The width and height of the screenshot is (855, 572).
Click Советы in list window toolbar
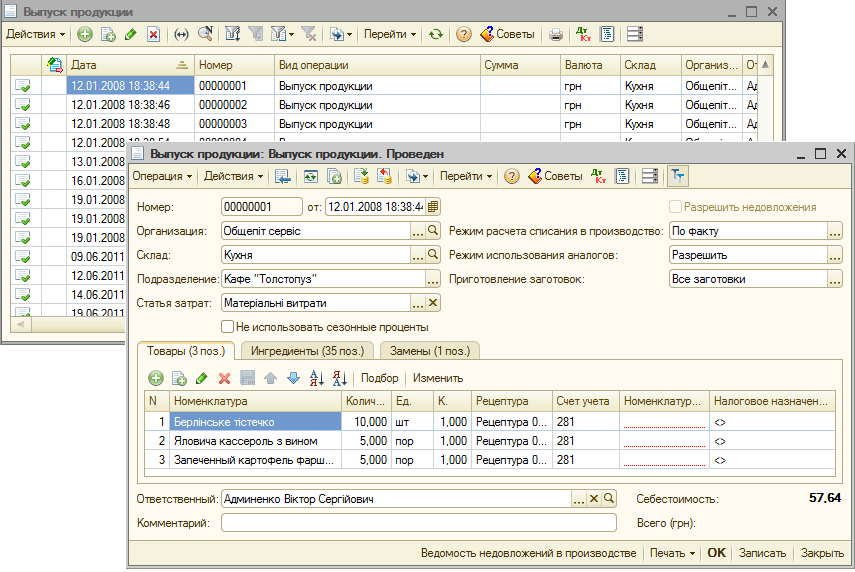click(x=508, y=34)
